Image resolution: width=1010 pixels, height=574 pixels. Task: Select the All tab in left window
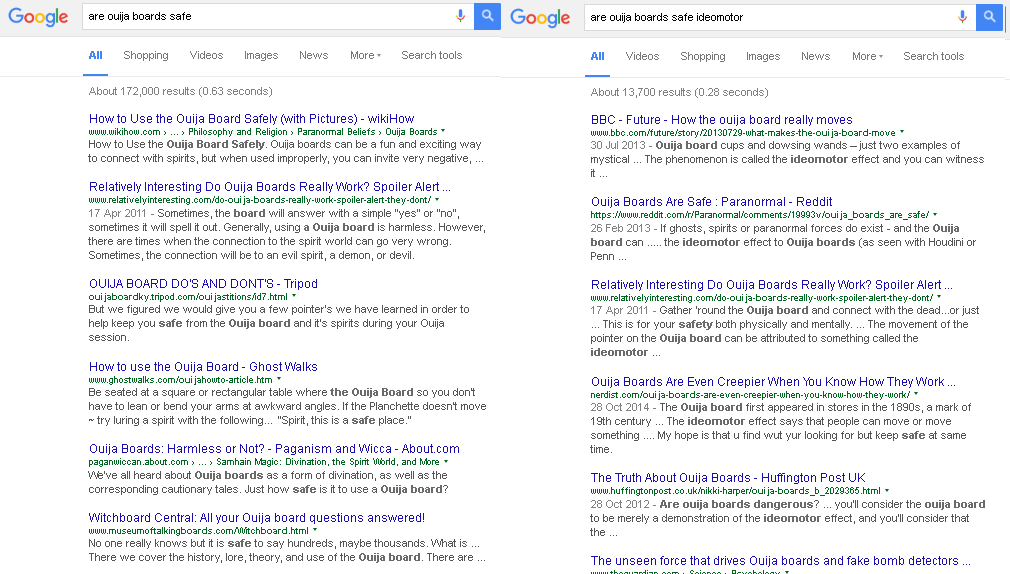pos(95,55)
